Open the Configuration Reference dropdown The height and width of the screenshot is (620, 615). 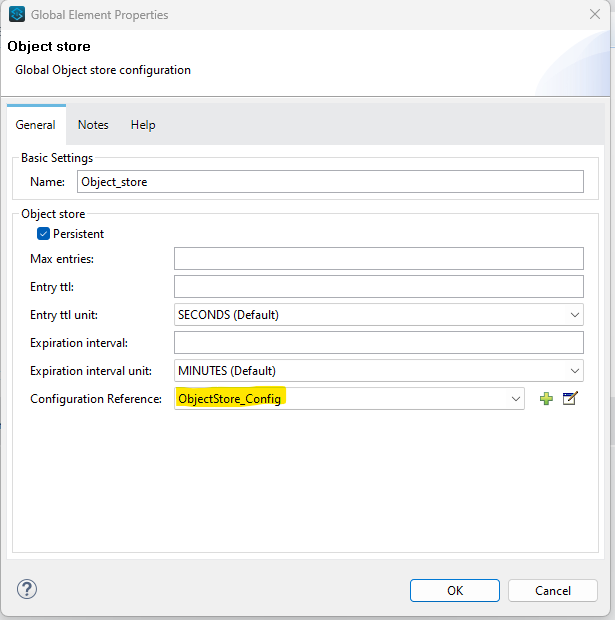click(515, 398)
